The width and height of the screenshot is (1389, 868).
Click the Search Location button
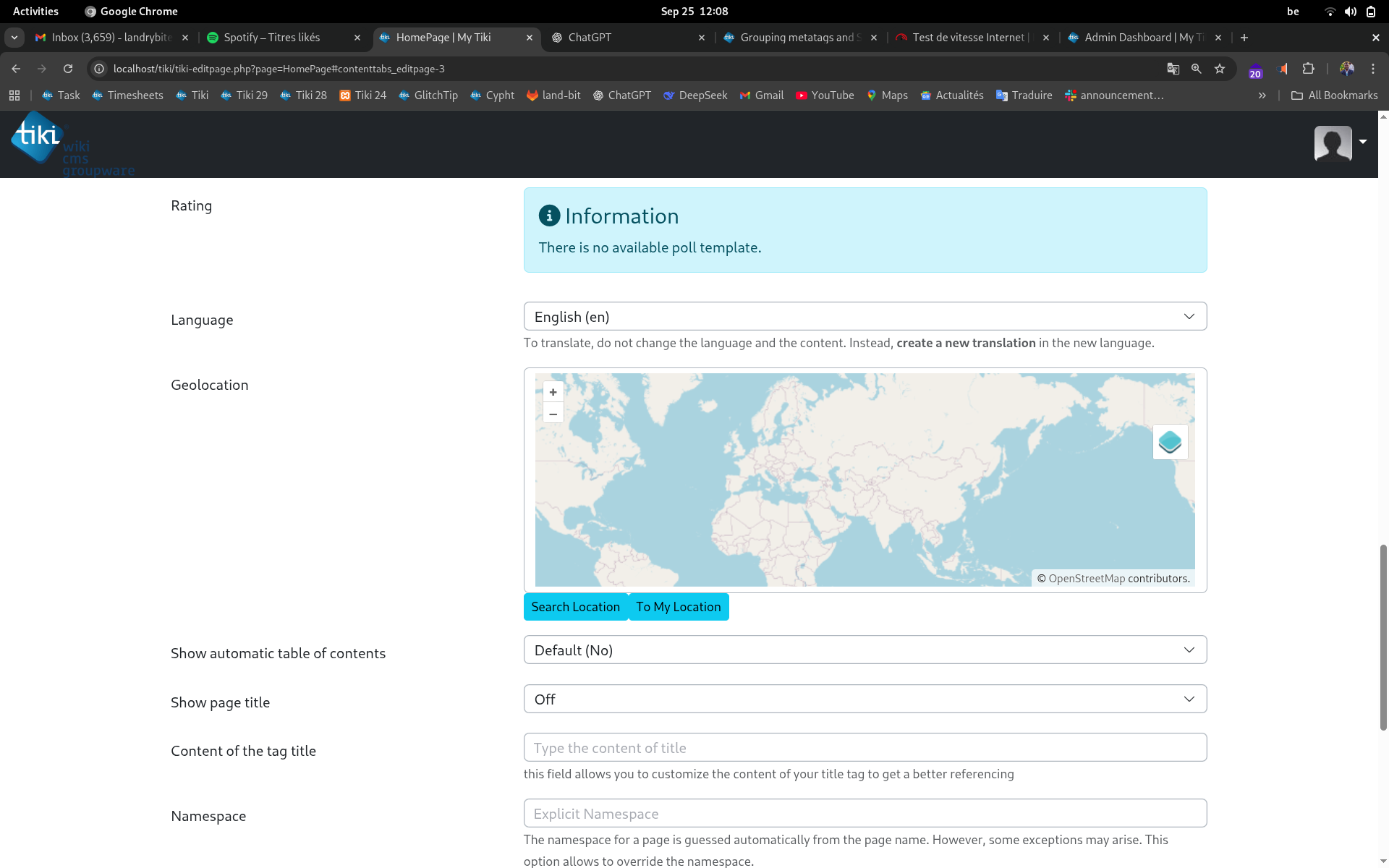pyautogui.click(x=576, y=607)
